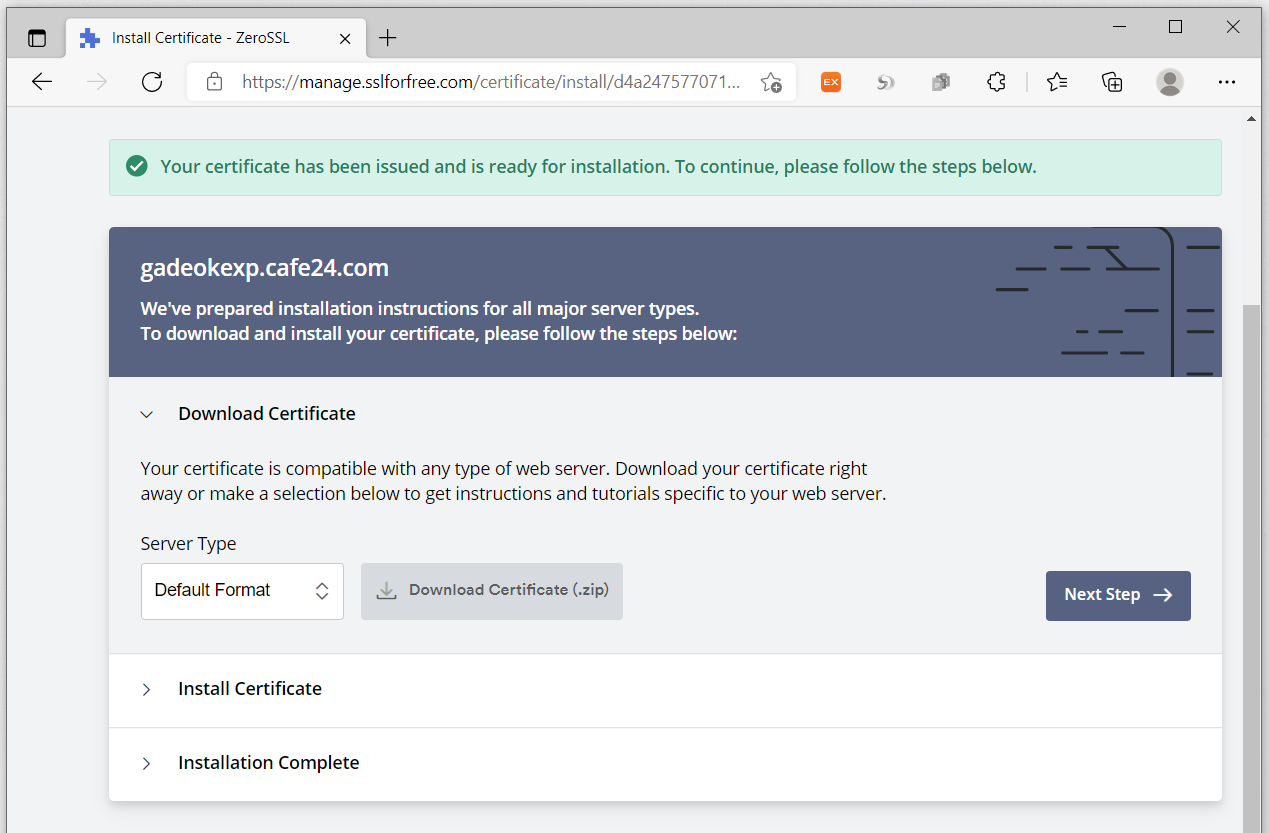Close the Install Certificate - ZeroSSL tab
The height and width of the screenshot is (833, 1269).
click(345, 39)
